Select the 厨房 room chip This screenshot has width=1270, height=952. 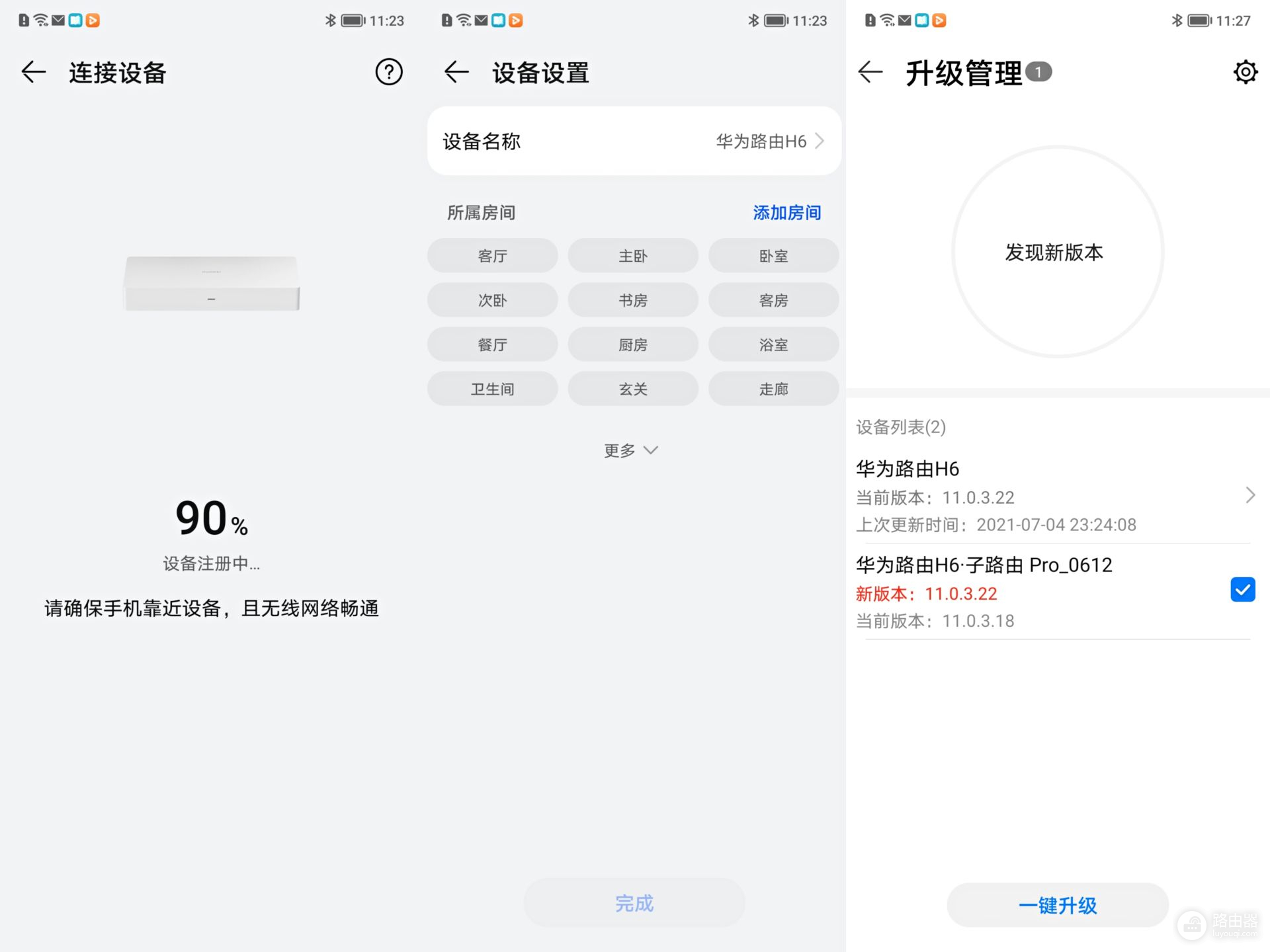coord(633,344)
